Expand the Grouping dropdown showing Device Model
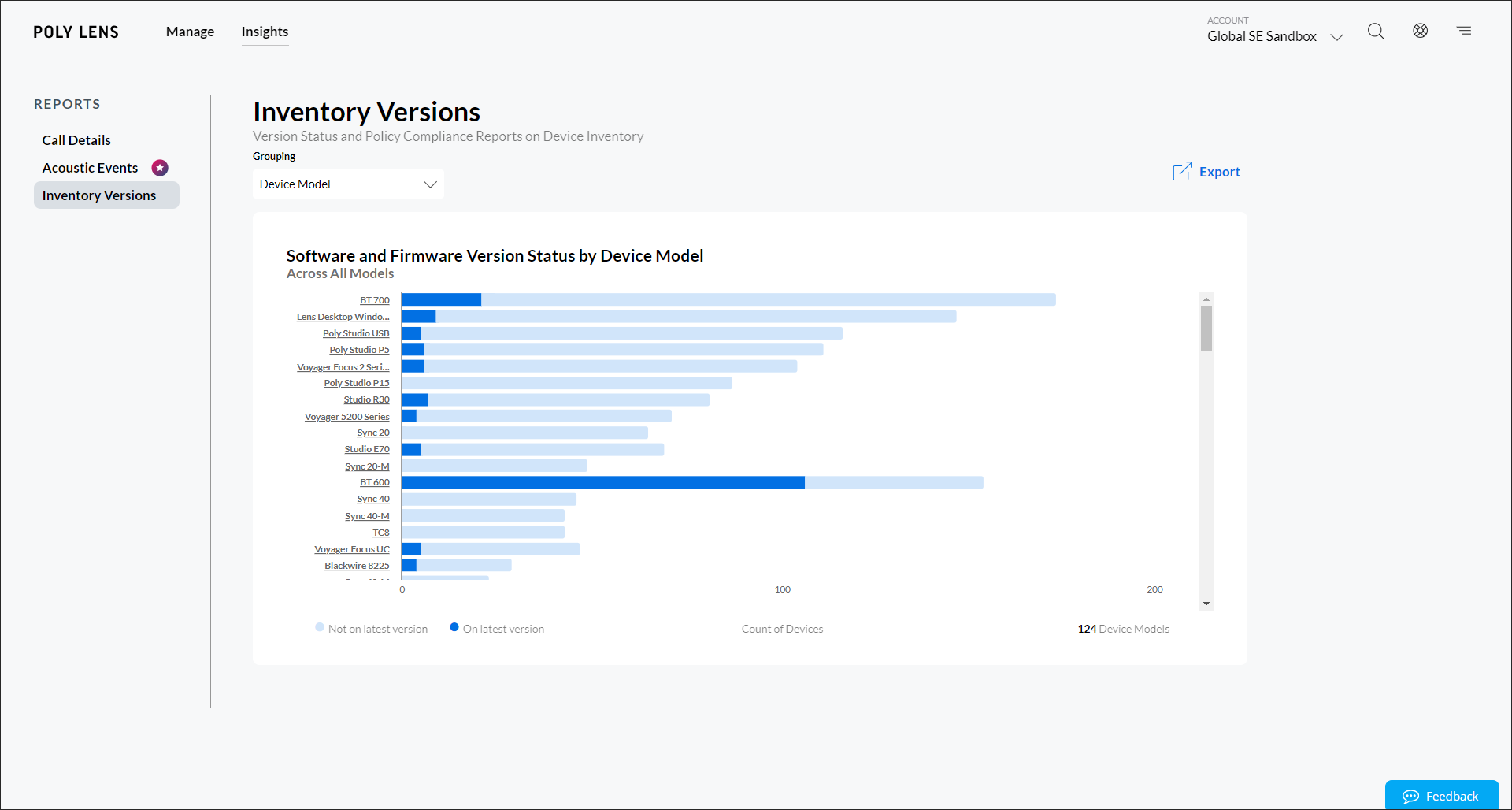The height and width of the screenshot is (810, 1512). point(348,184)
